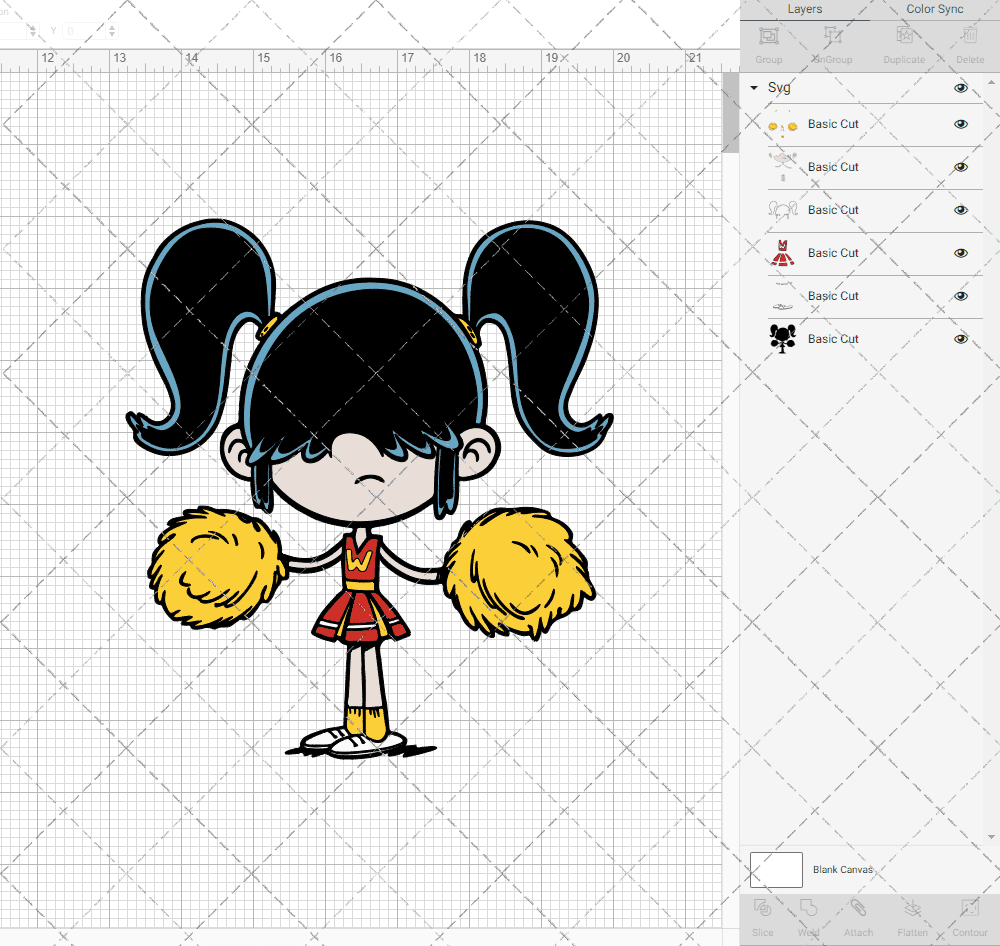Screen dimensions: 1000x946
Task: Click the Y position stepper arrows
Action: pos(112,31)
